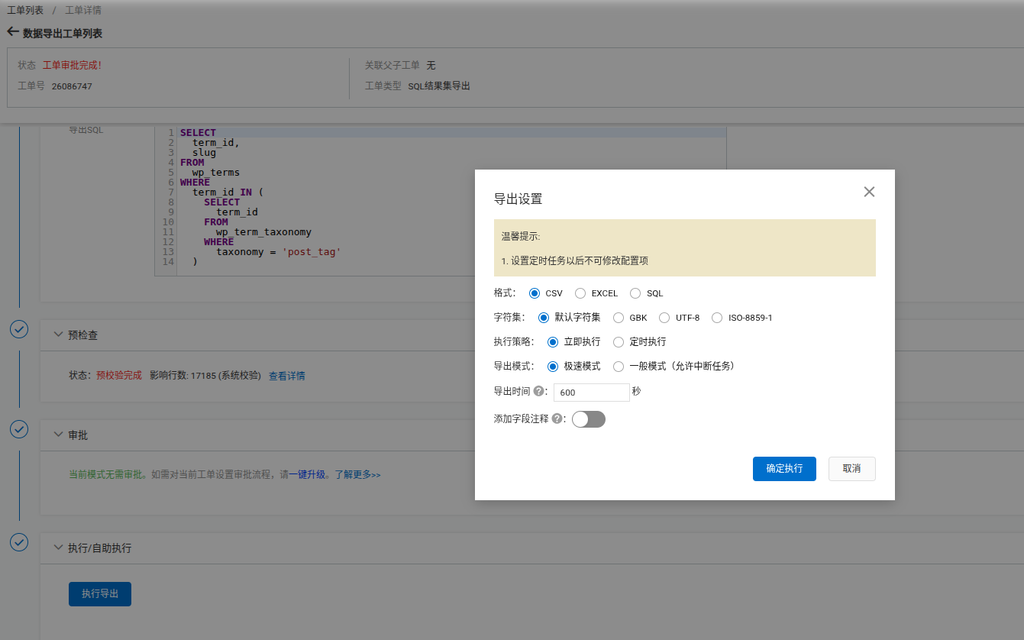Click wp_terms table name in SQL
This screenshot has width=1024, height=640.
tap(216, 172)
